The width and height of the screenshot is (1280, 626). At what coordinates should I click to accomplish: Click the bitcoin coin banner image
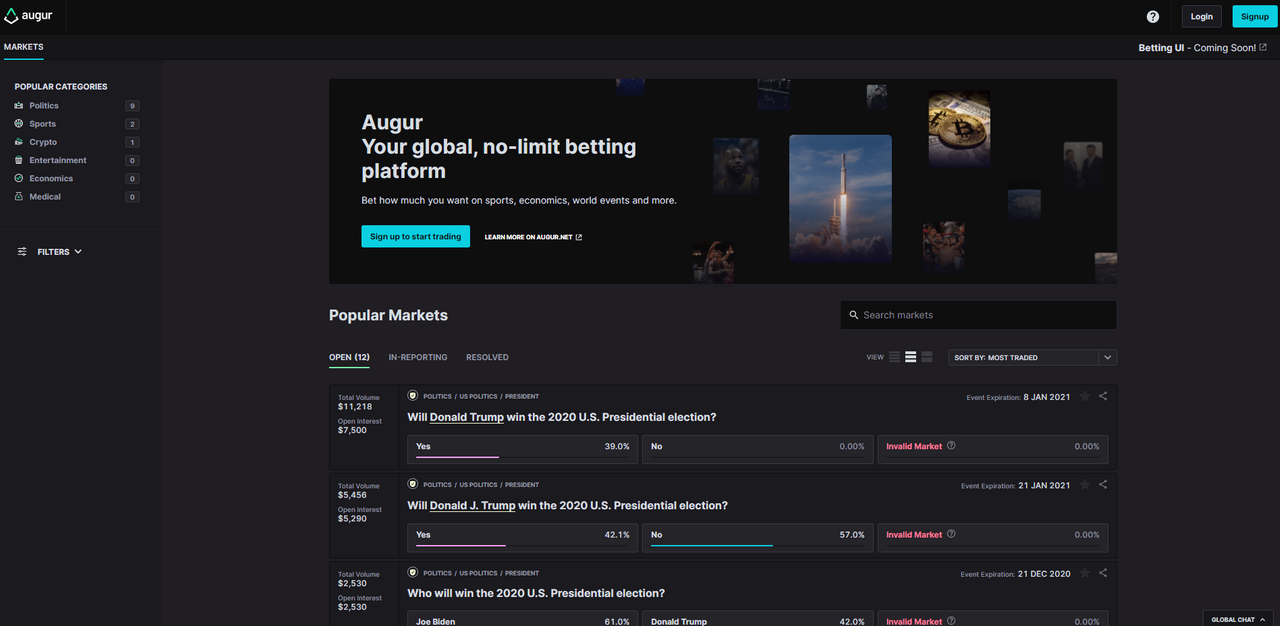[959, 128]
